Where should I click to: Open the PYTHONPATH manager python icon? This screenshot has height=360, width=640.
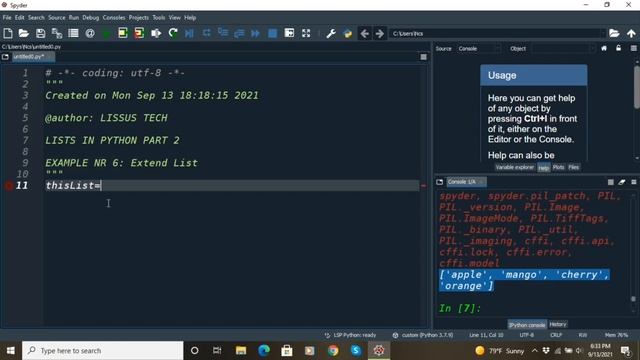pos(348,33)
